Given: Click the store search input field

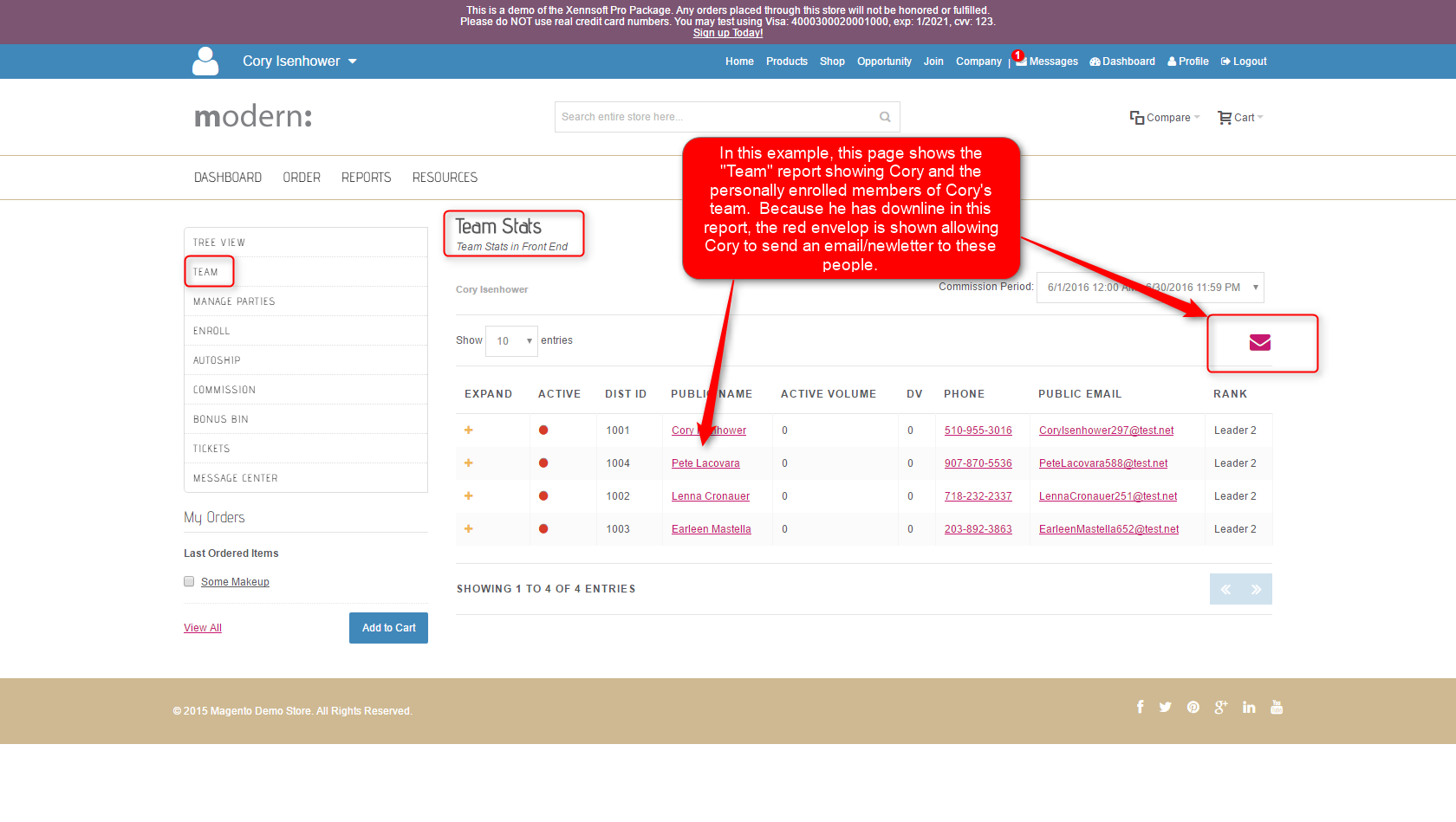Looking at the screenshot, I should (714, 117).
